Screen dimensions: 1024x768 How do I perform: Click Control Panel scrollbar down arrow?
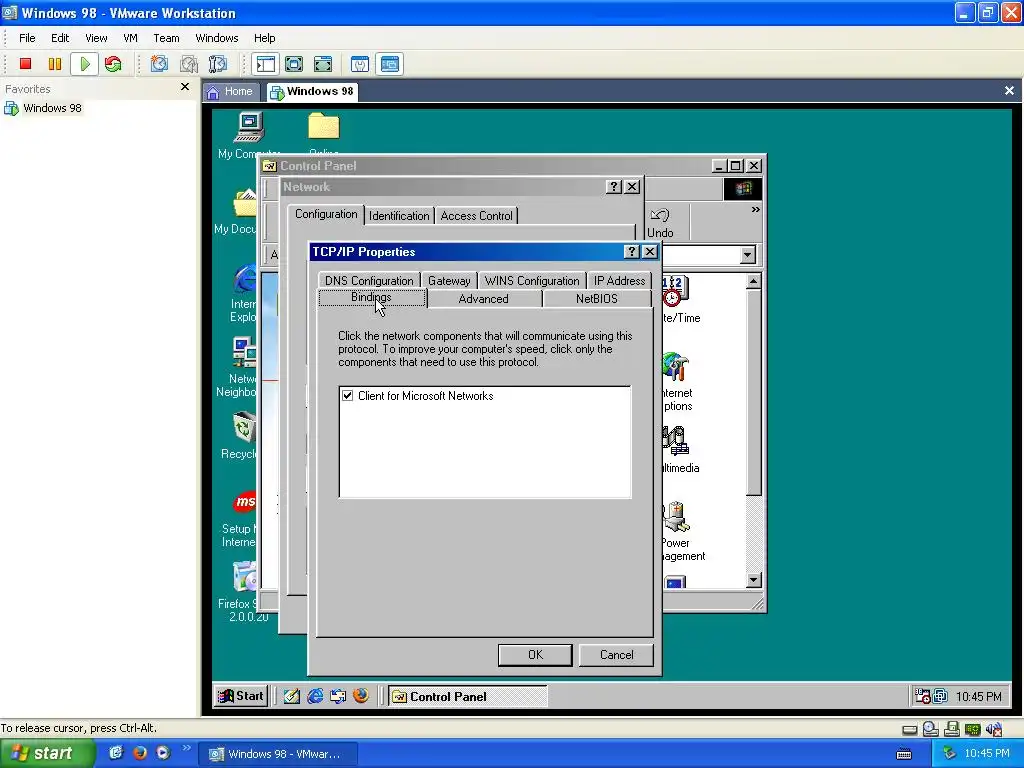coord(754,580)
